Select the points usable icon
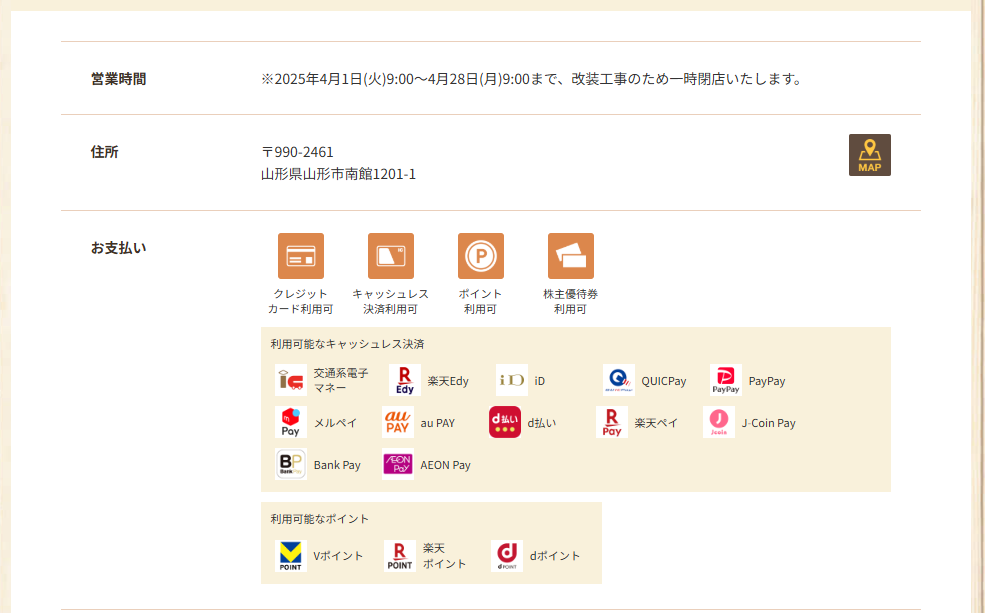Screen dimensions: 985x613 [480, 256]
